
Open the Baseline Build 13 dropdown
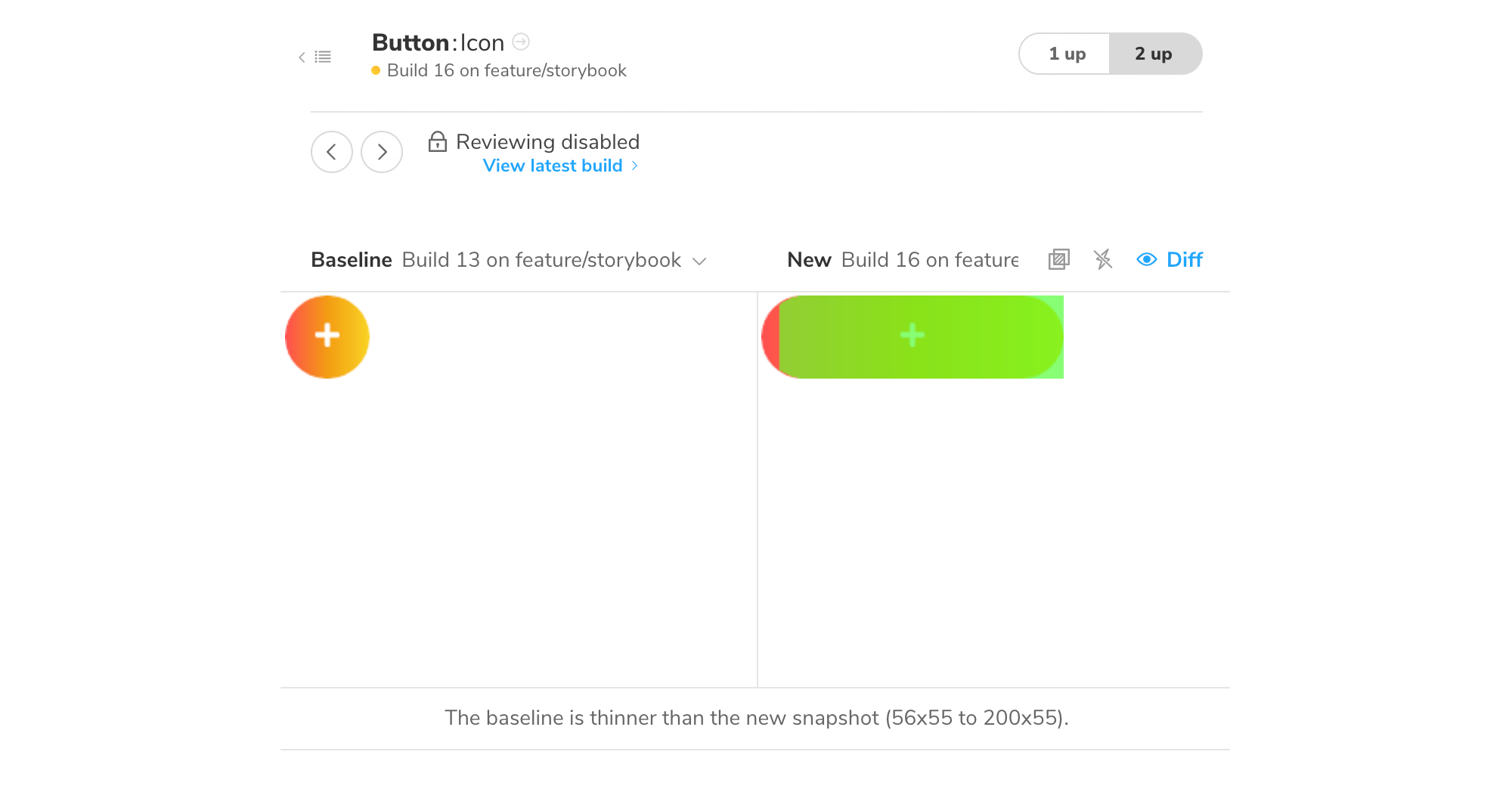click(x=700, y=261)
